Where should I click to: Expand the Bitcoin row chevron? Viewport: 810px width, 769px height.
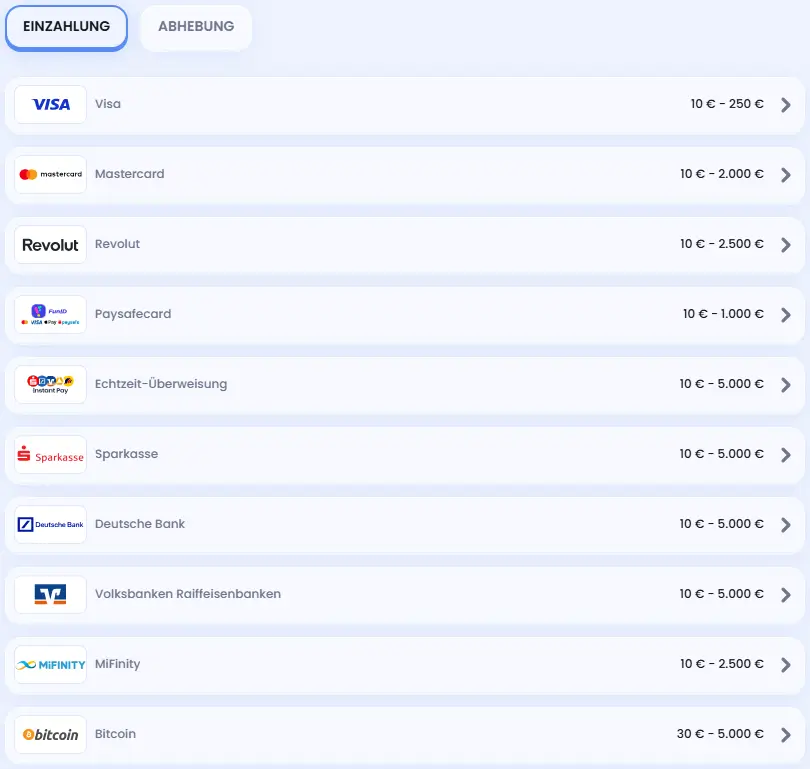786,735
